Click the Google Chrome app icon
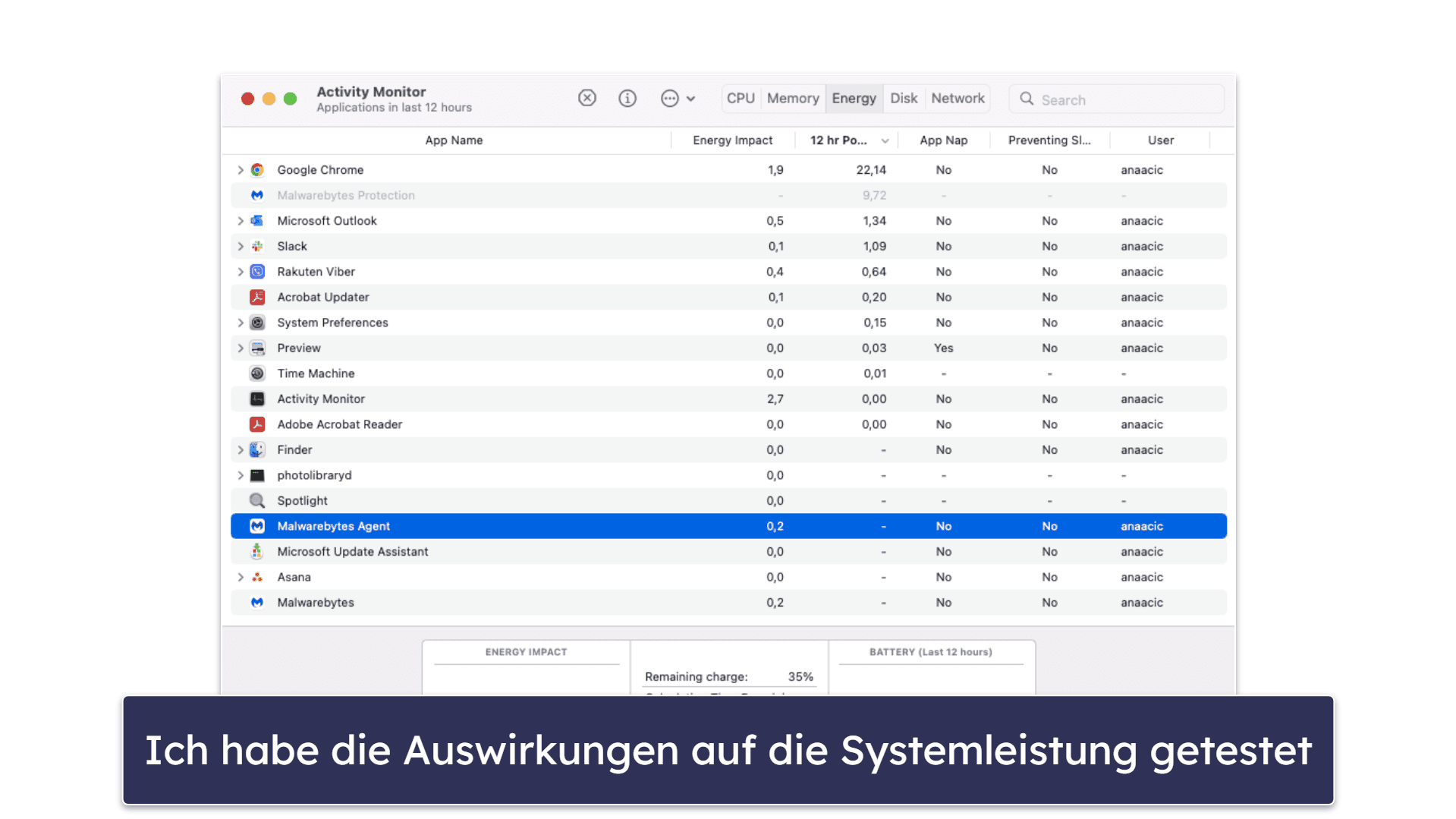This screenshot has height=819, width=1456. click(257, 170)
